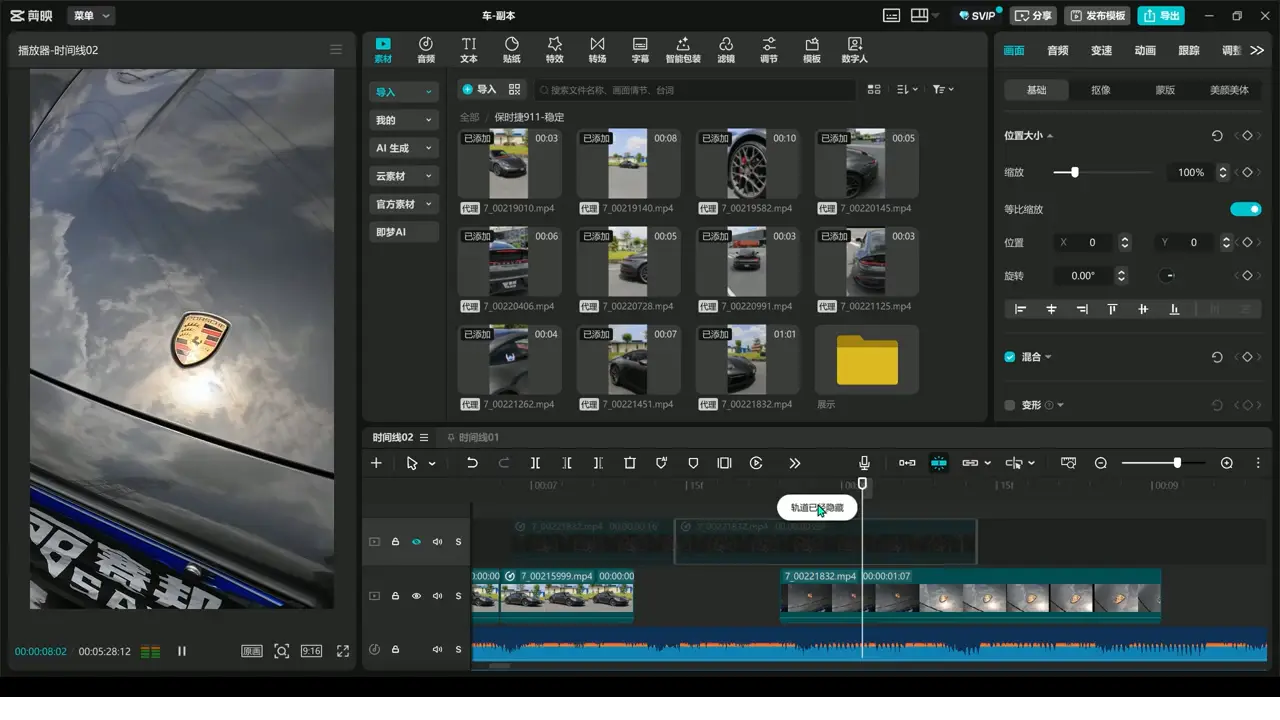Image resolution: width=1280 pixels, height=720 pixels.
Task: Open the 文本 text tool icon
Action: click(468, 50)
